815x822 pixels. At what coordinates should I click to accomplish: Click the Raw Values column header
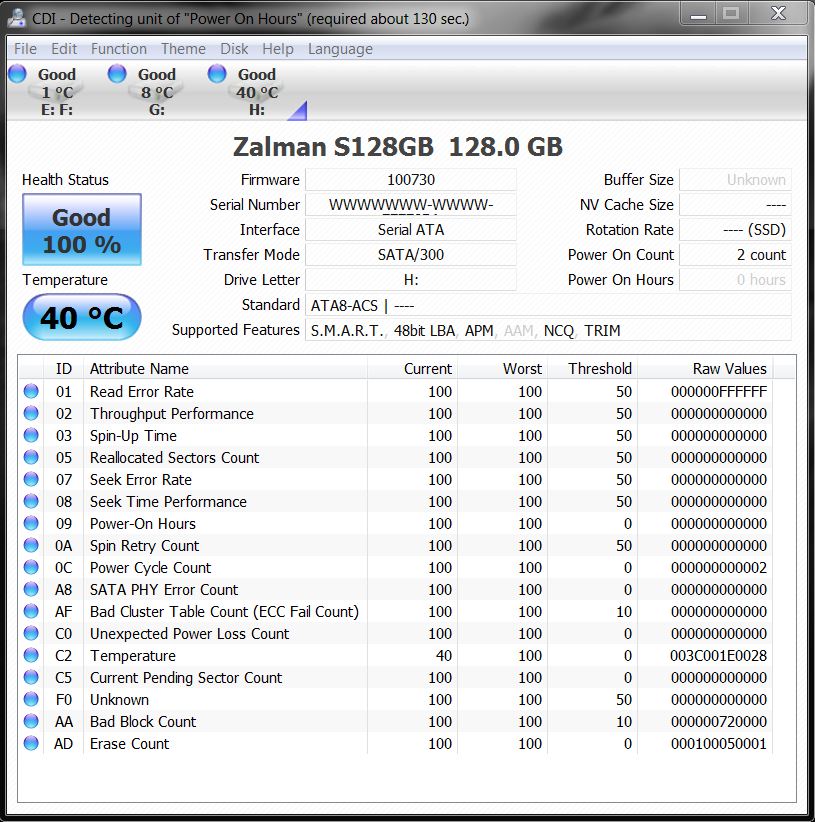(716, 369)
